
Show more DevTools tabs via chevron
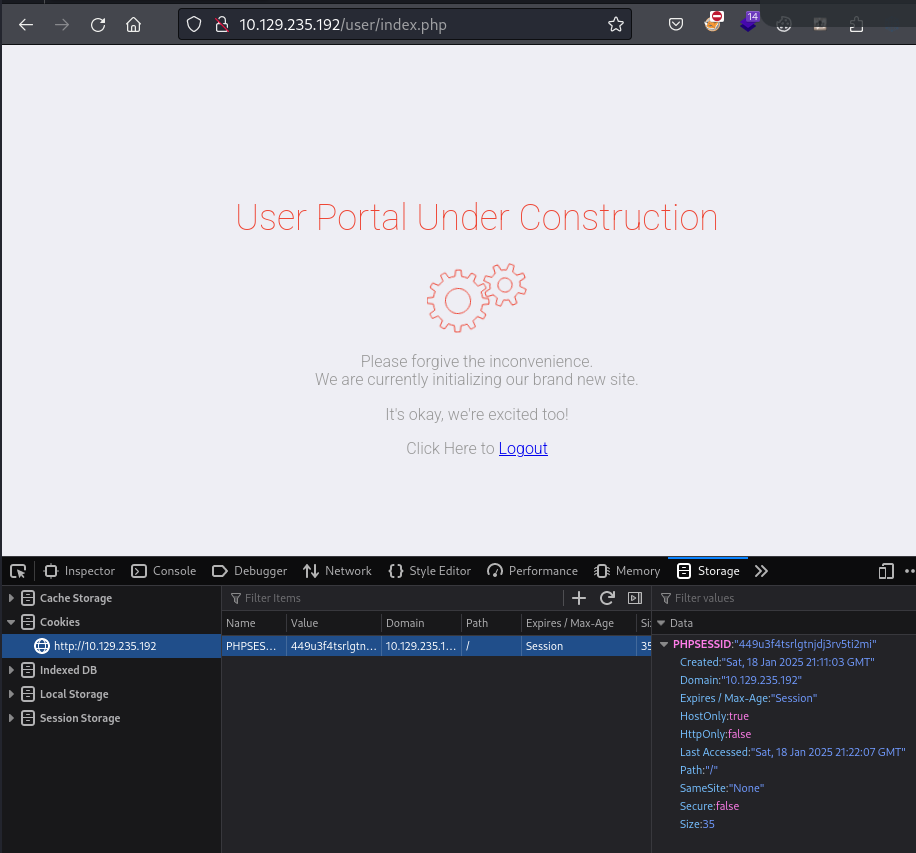pos(761,571)
